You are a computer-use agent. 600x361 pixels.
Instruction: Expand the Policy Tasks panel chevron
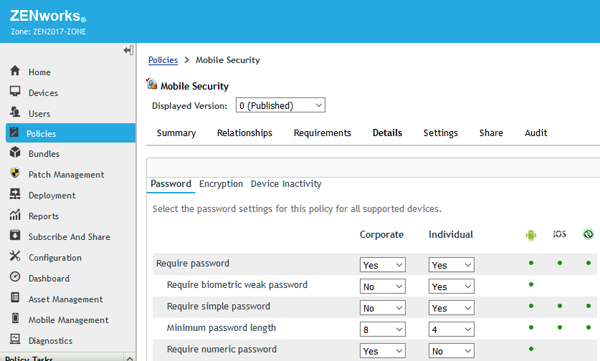pyautogui.click(x=130, y=358)
